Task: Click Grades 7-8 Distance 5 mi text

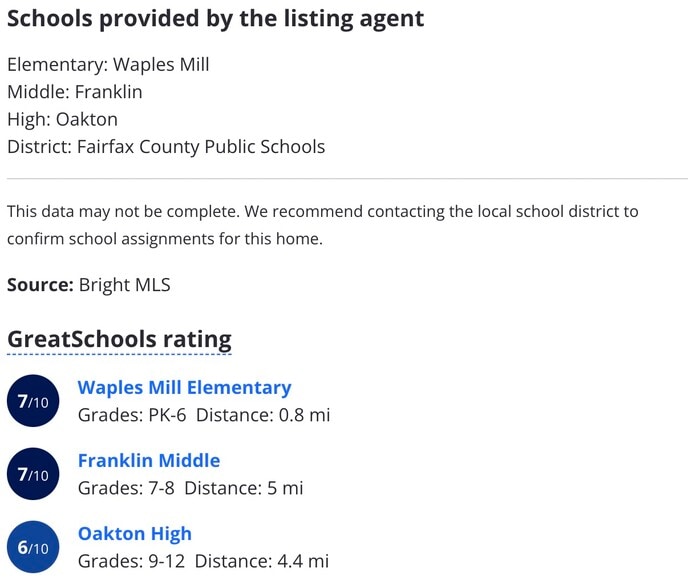Action: tap(190, 488)
